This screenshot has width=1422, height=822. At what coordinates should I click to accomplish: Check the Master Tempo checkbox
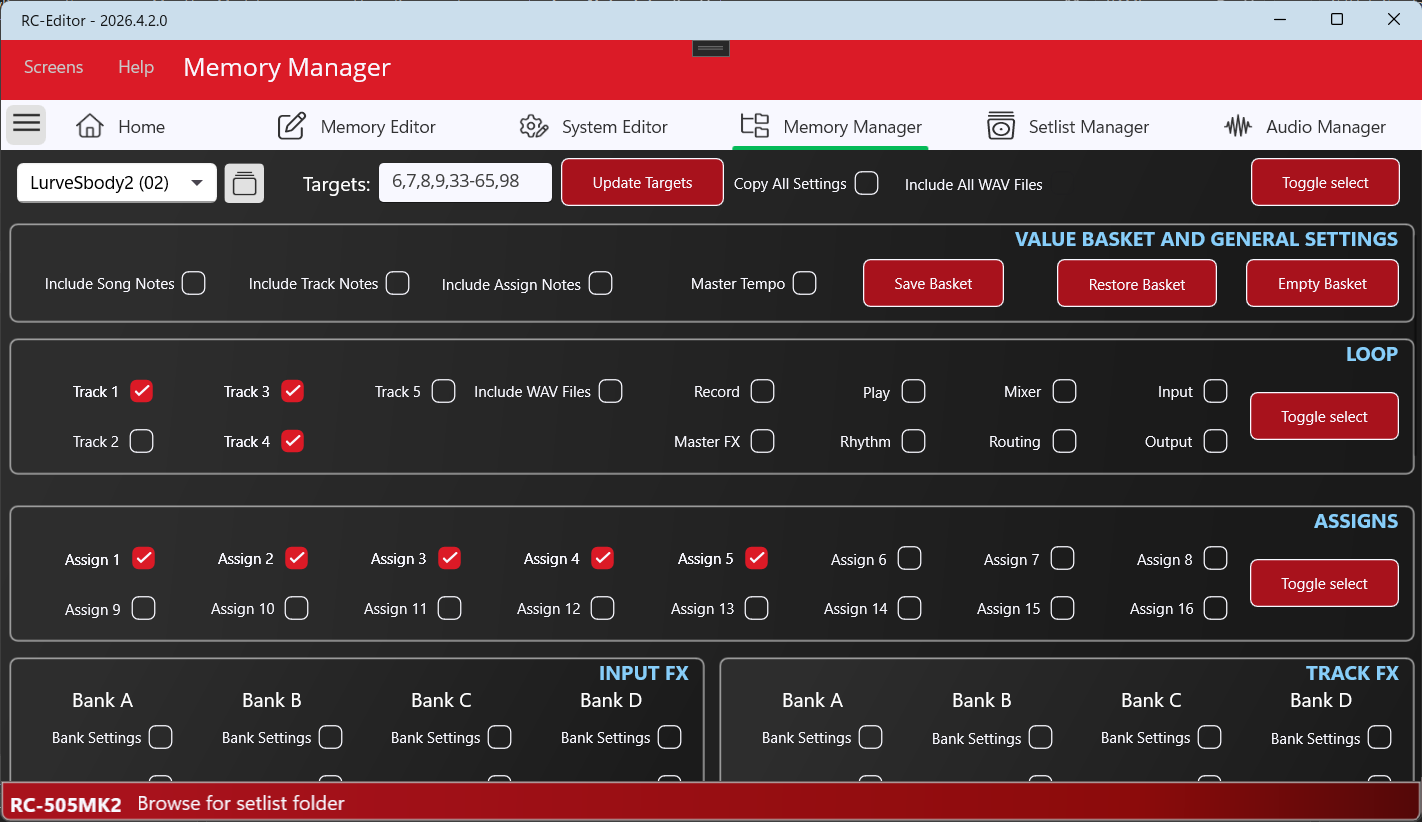click(804, 283)
